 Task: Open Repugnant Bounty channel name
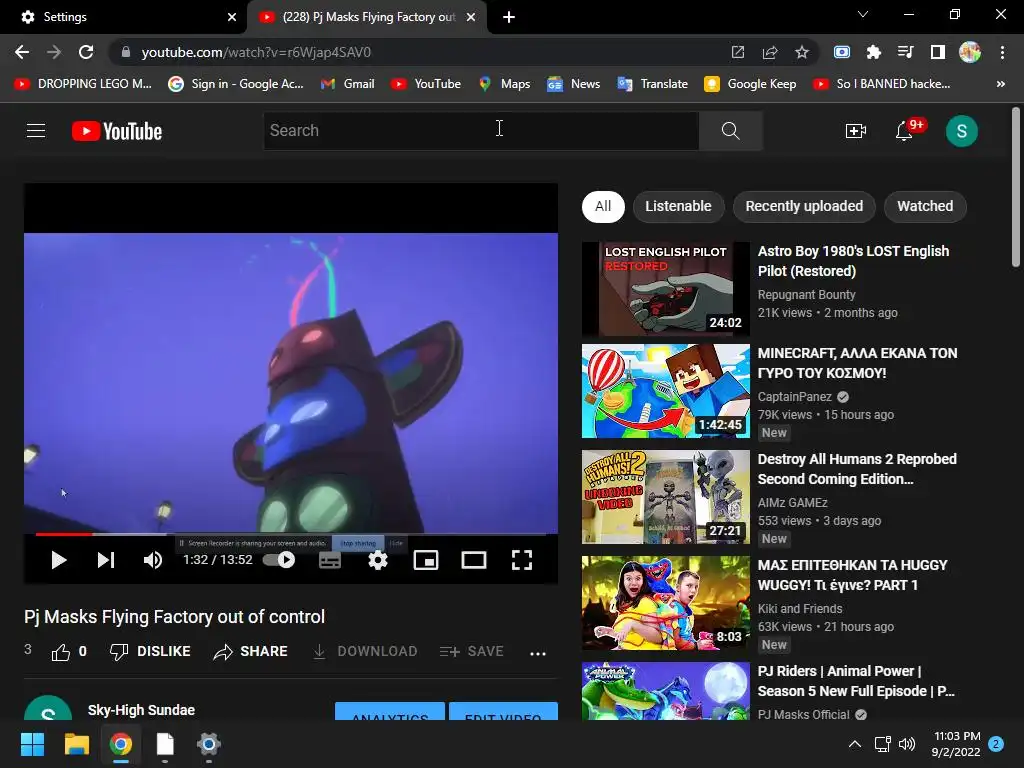click(x=806, y=295)
